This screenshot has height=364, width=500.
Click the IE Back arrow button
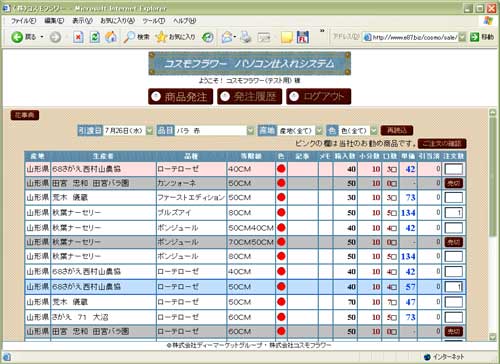[17, 37]
